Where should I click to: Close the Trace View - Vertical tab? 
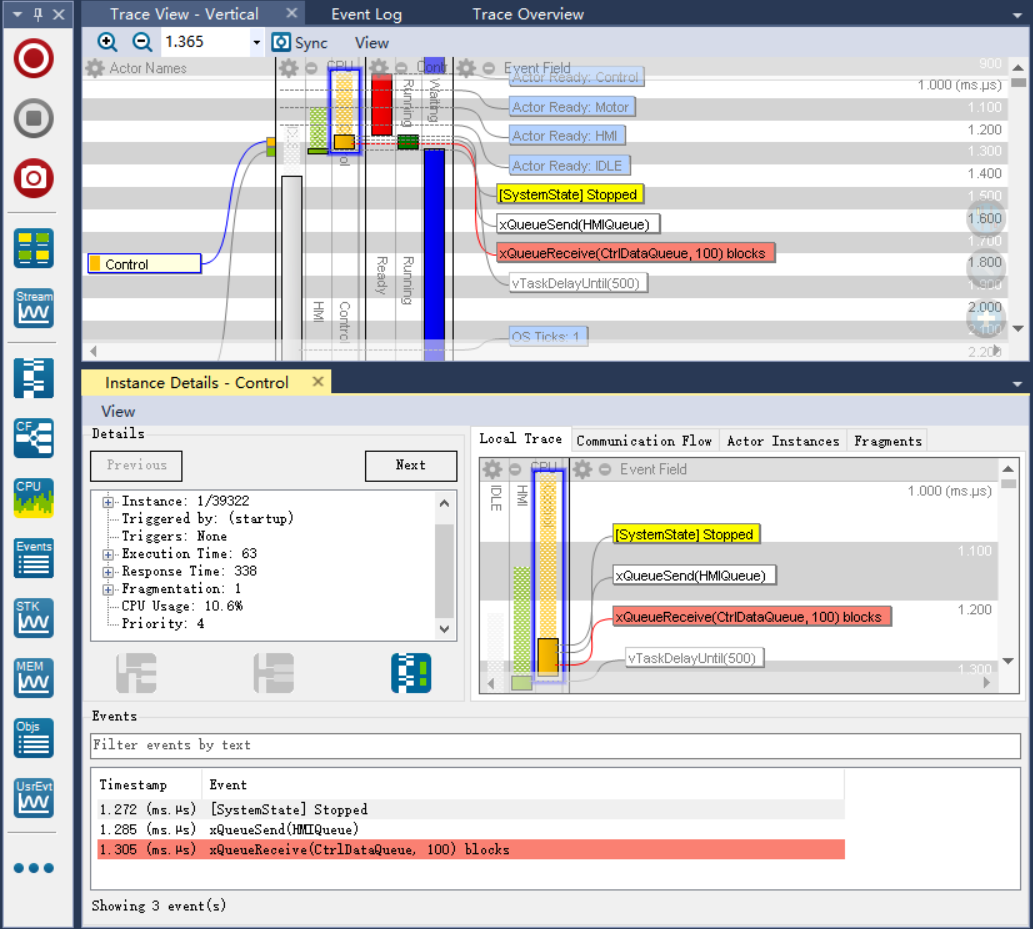[292, 13]
